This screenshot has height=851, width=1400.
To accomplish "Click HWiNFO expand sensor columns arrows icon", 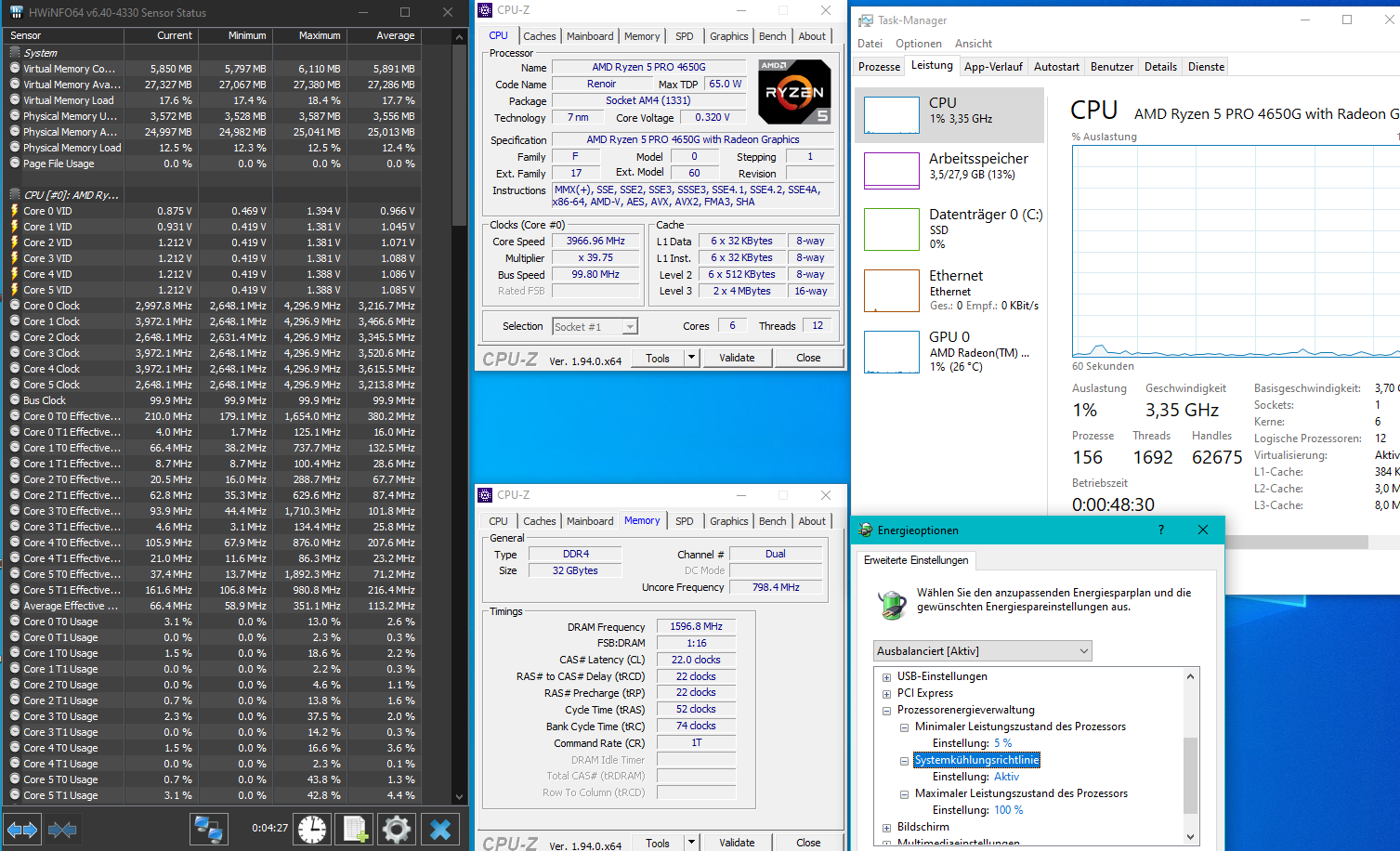I will coord(22,830).
